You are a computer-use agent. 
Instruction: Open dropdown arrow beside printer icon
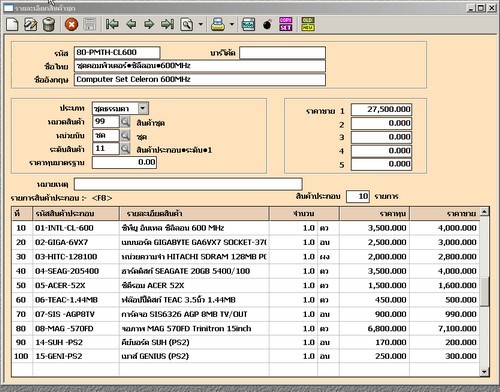pyautogui.click(x=231, y=24)
